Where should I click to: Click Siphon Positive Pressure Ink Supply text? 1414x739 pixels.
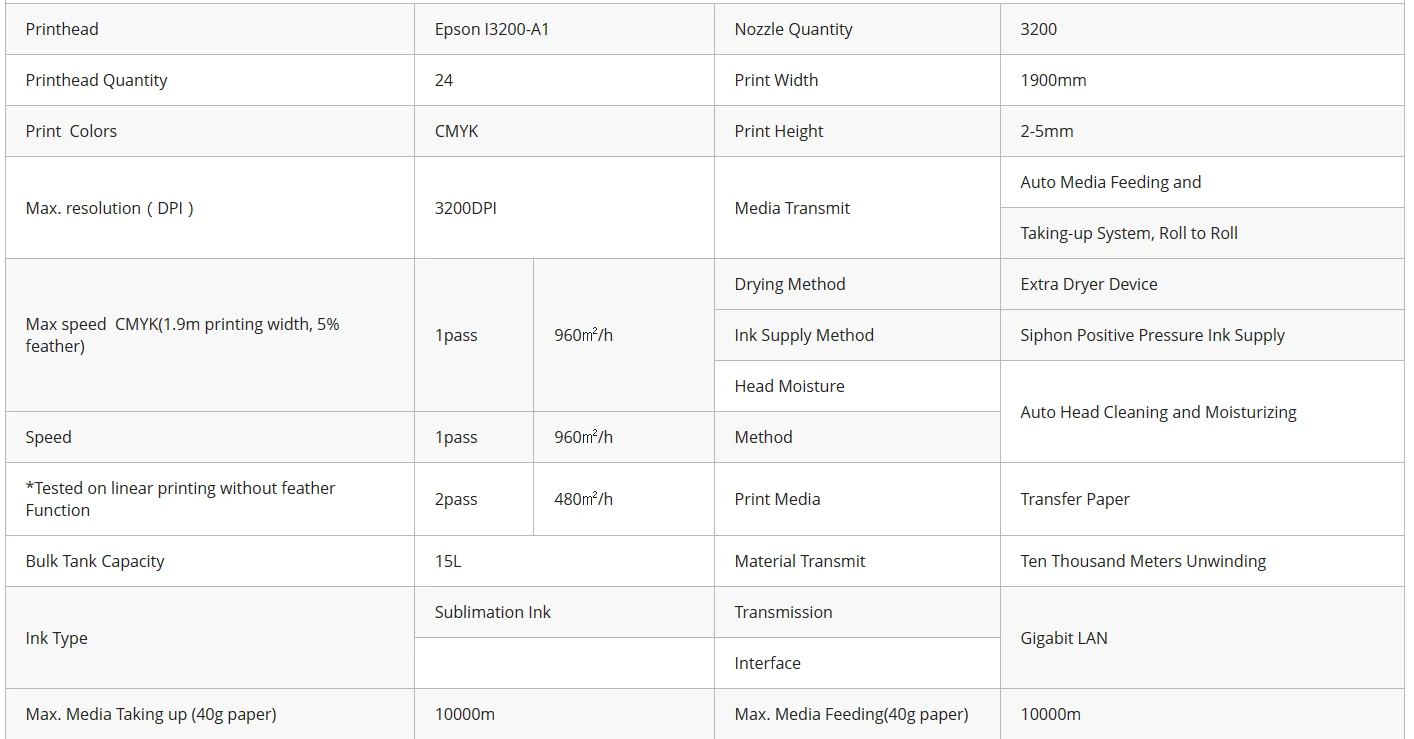click(x=1152, y=335)
